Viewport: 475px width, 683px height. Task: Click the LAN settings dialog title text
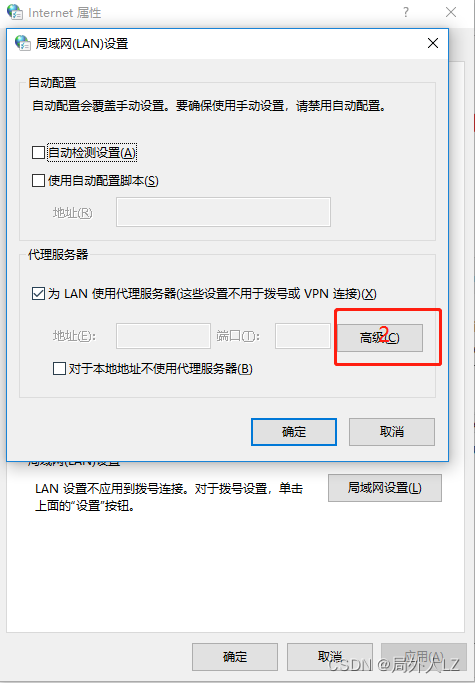tap(81, 44)
